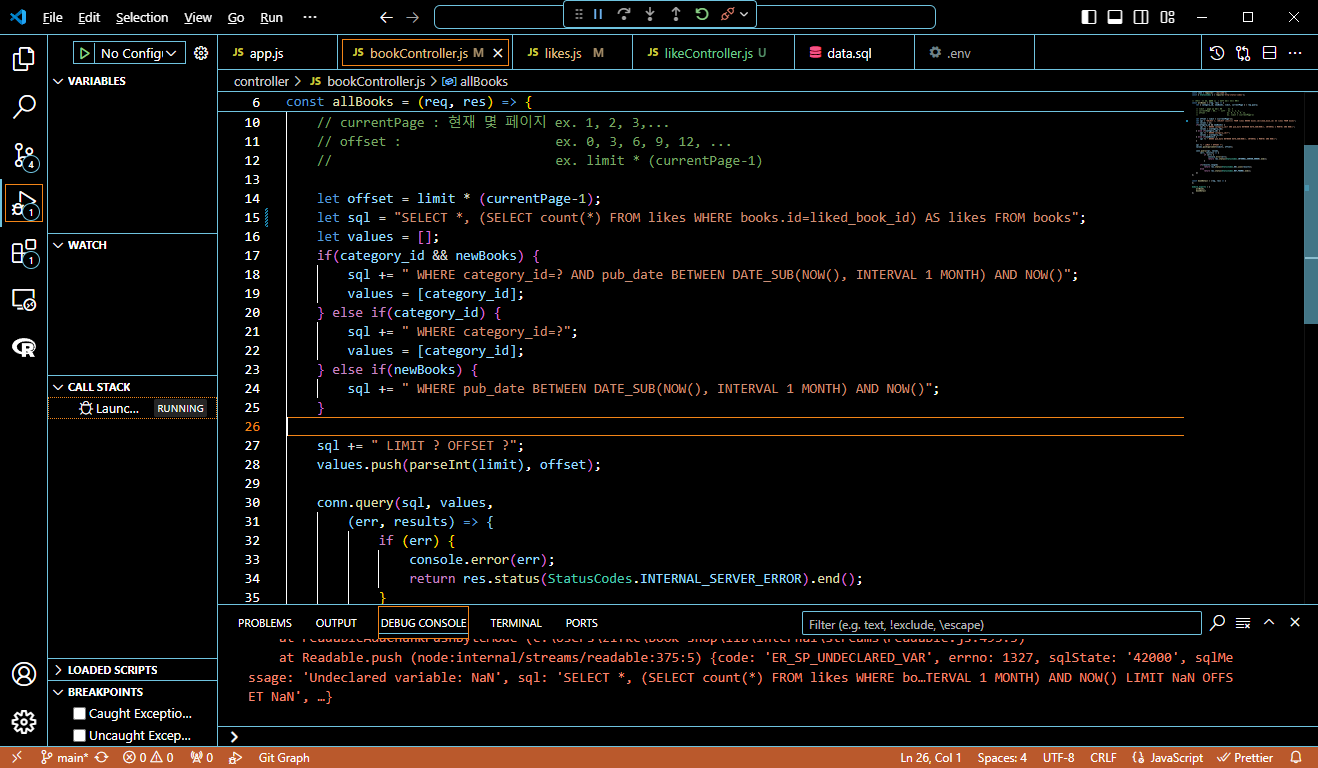Open the Explorer view in activity bar
The height and width of the screenshot is (768, 1318).
pyautogui.click(x=24, y=58)
